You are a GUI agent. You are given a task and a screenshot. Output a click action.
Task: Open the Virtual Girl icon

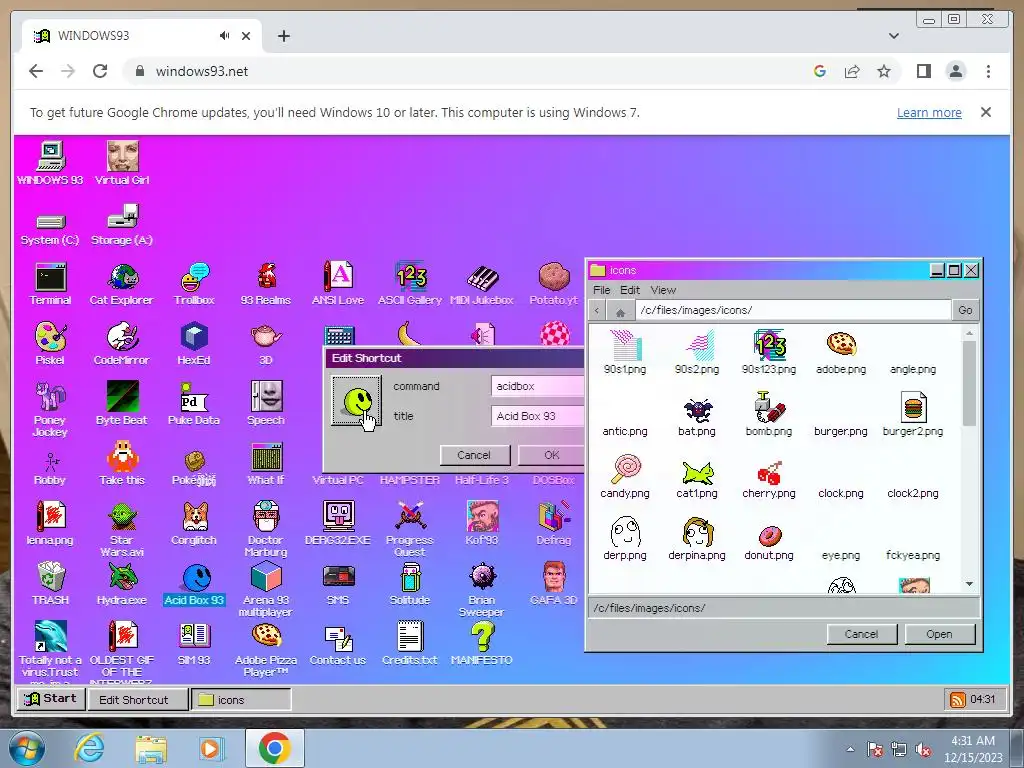tap(121, 163)
